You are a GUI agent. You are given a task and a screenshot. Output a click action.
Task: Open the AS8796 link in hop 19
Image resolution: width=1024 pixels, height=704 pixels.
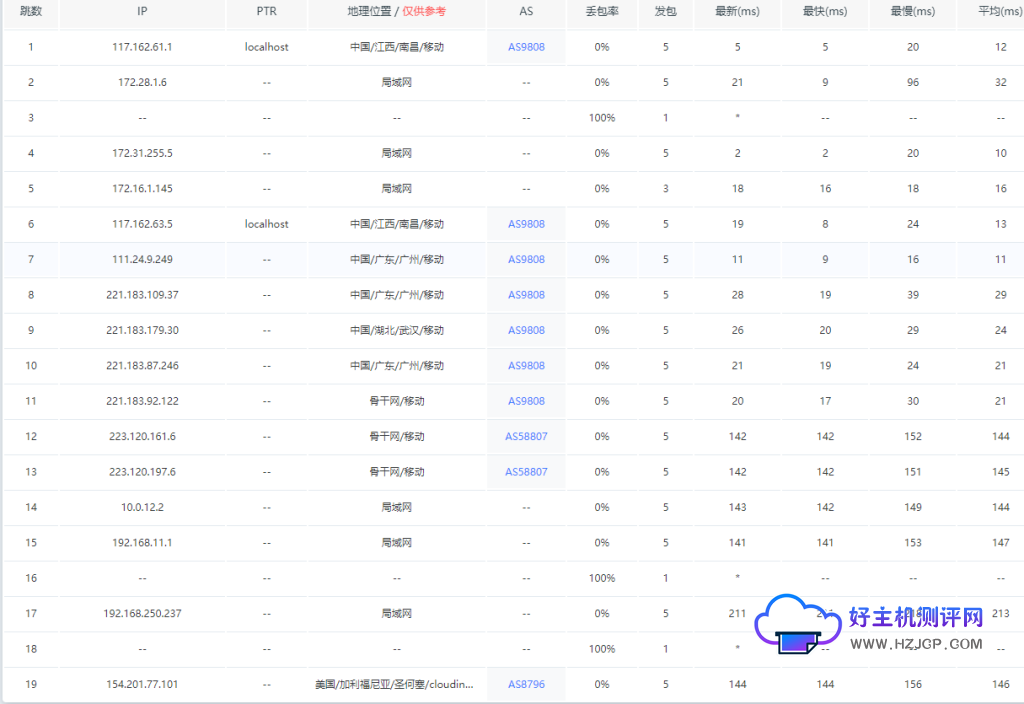point(526,685)
